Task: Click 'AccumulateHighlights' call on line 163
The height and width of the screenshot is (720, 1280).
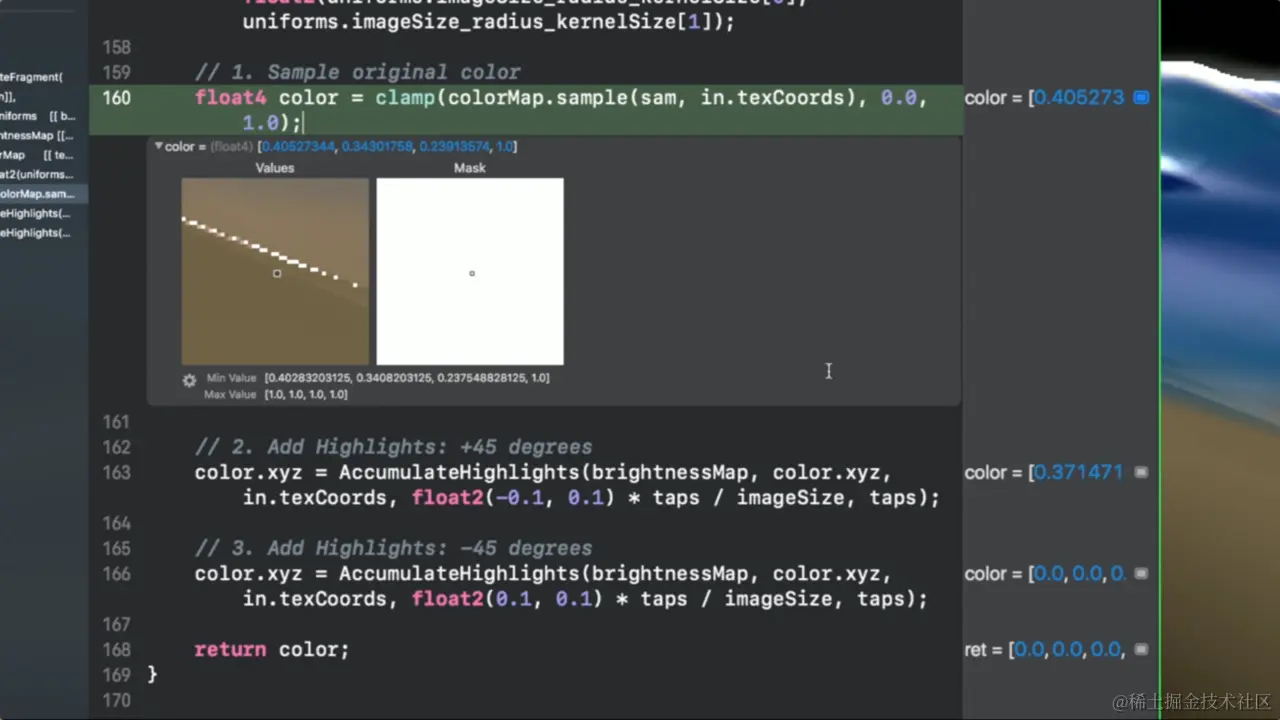Action: click(x=458, y=472)
